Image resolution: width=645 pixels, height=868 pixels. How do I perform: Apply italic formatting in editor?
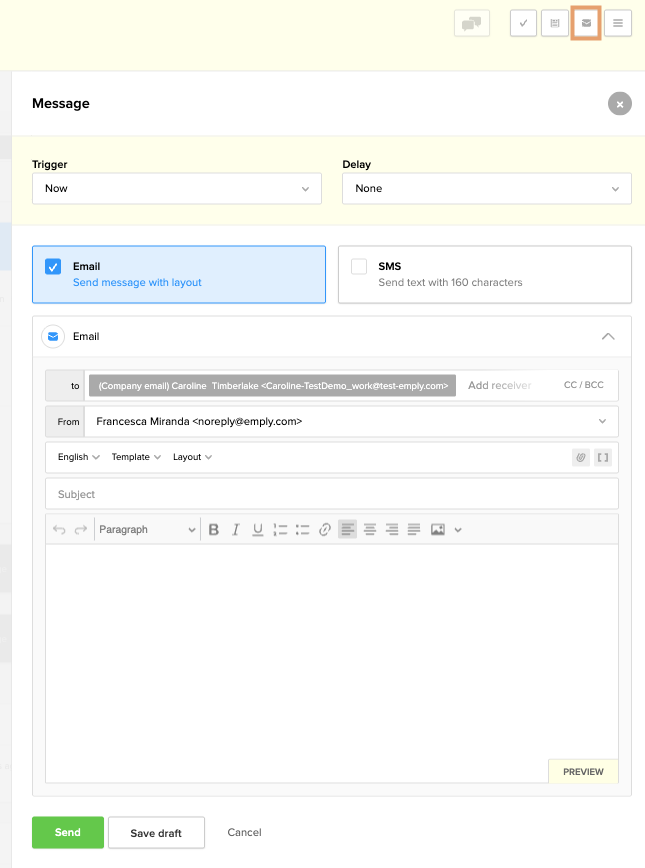pyautogui.click(x=236, y=530)
